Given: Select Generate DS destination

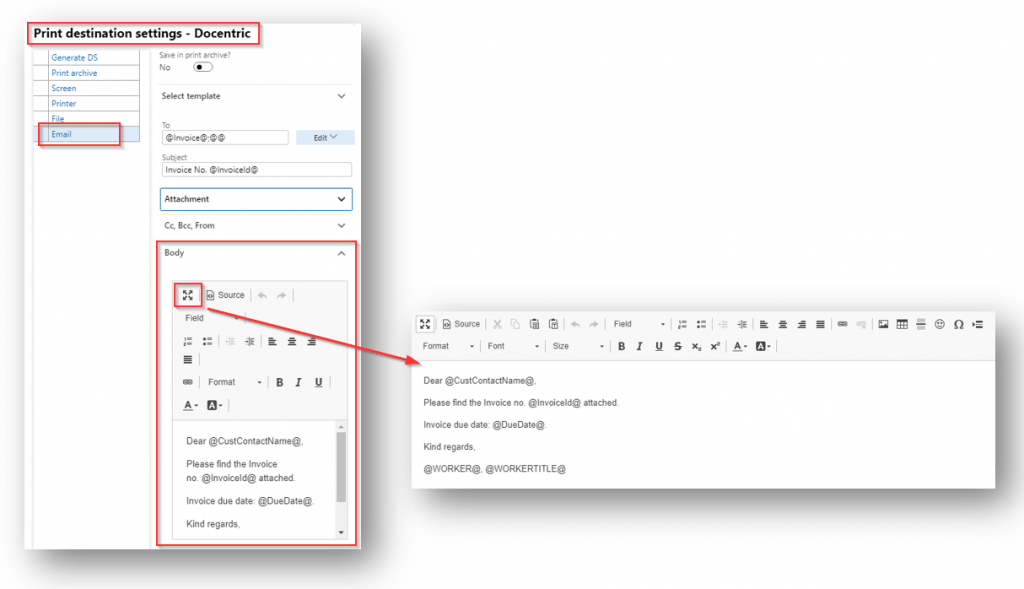Looking at the screenshot, I should [x=74, y=57].
